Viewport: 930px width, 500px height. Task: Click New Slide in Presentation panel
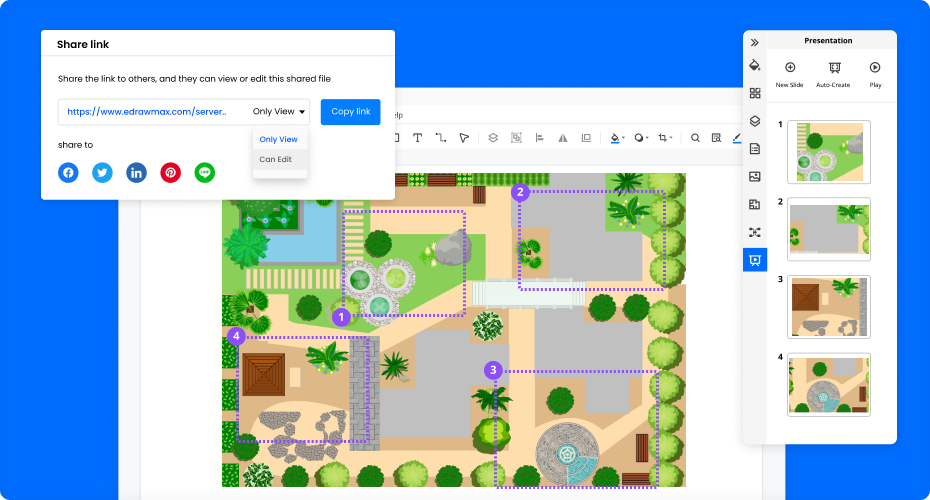pos(790,73)
